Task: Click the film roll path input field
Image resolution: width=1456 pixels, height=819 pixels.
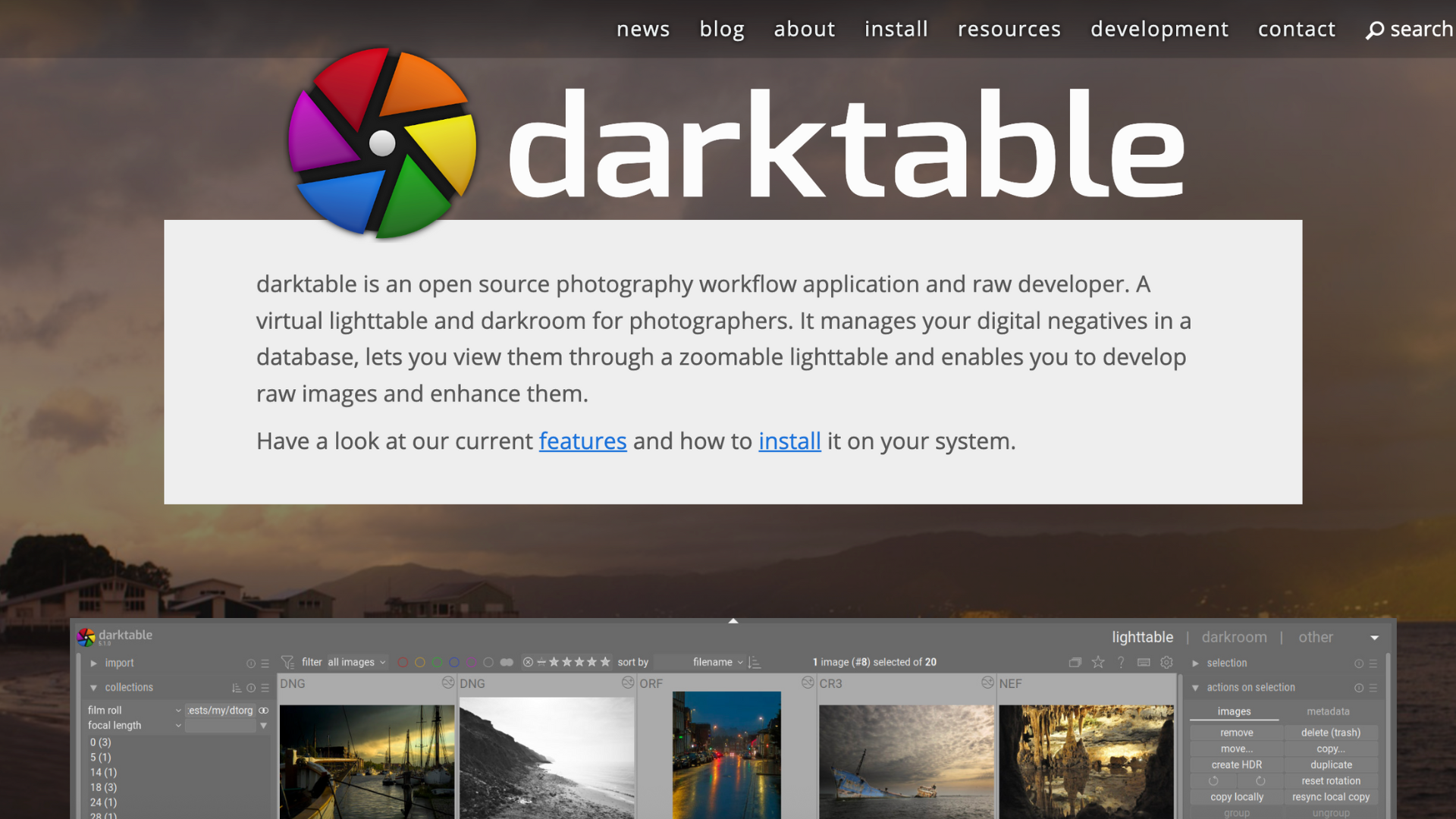Action: (x=218, y=710)
